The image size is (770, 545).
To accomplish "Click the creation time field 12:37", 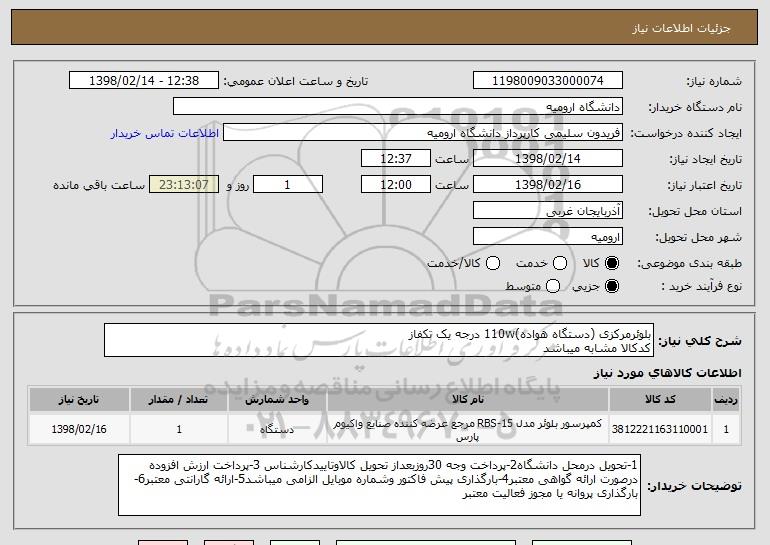I will click(x=396, y=159).
